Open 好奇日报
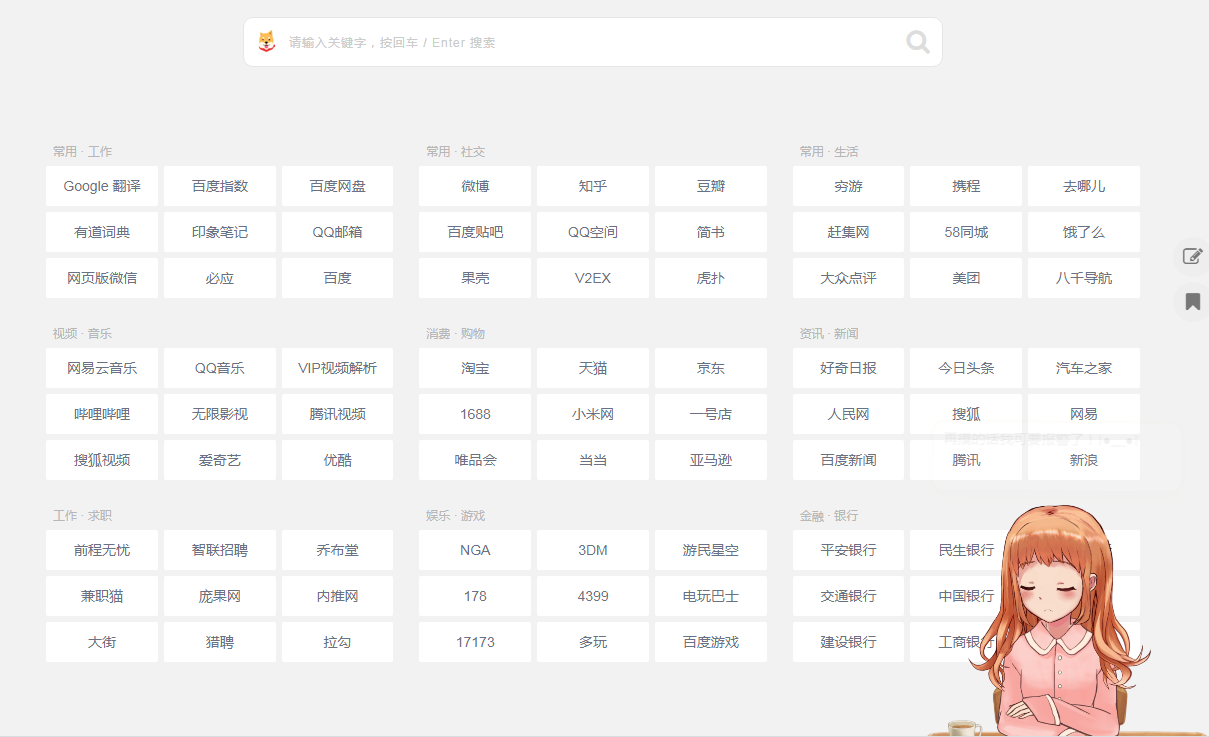 [x=848, y=368]
